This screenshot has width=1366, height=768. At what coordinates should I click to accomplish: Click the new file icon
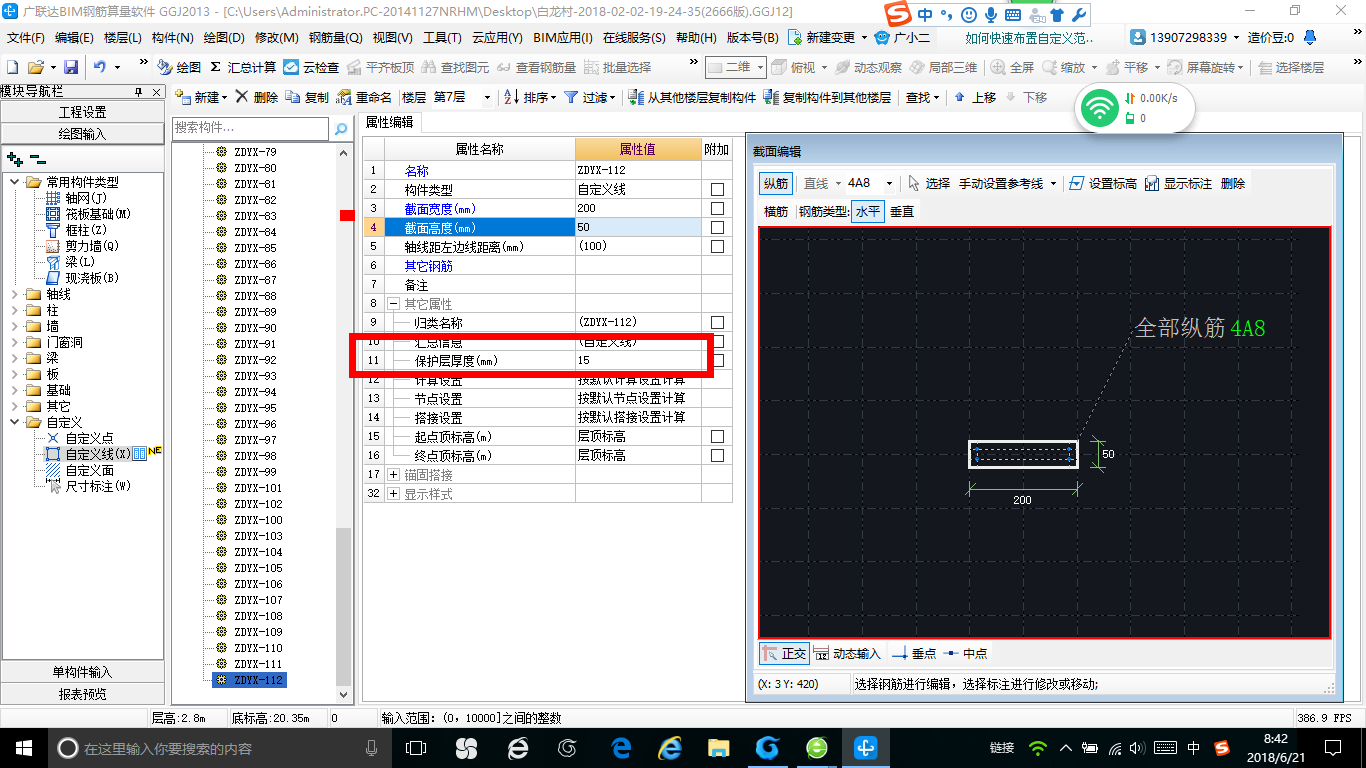(x=13, y=67)
